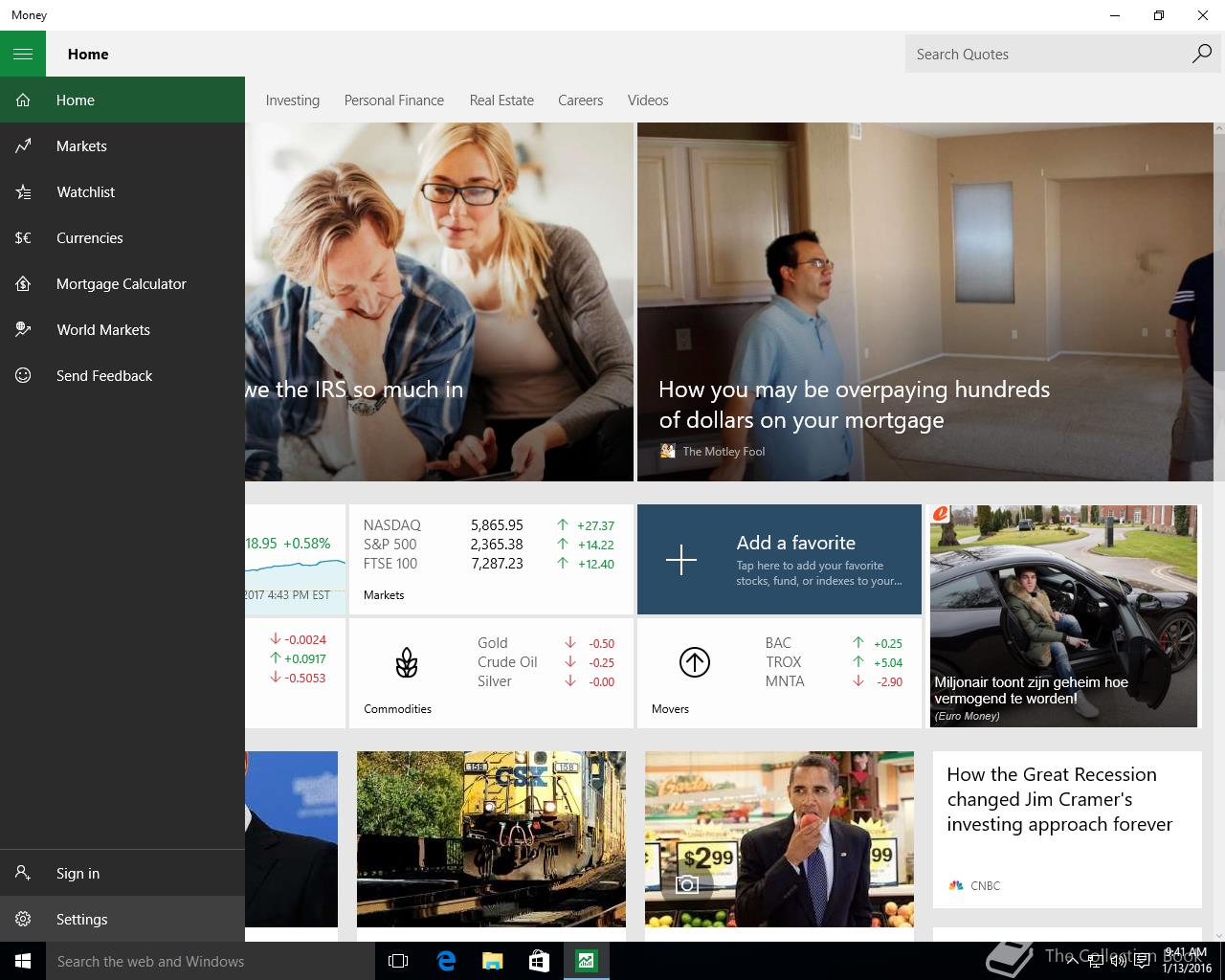Click Sign in label
Image resolution: width=1225 pixels, height=980 pixels.
[x=78, y=873]
